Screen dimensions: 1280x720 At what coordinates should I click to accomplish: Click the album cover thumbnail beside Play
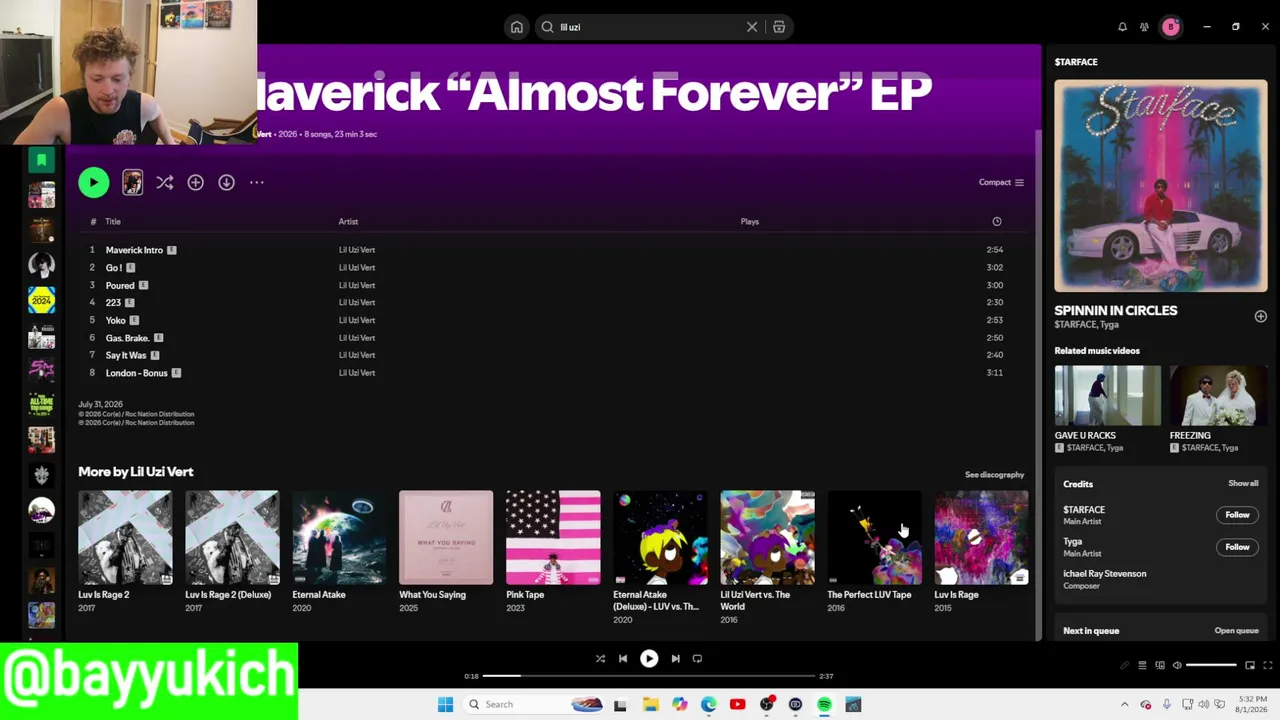click(132, 182)
